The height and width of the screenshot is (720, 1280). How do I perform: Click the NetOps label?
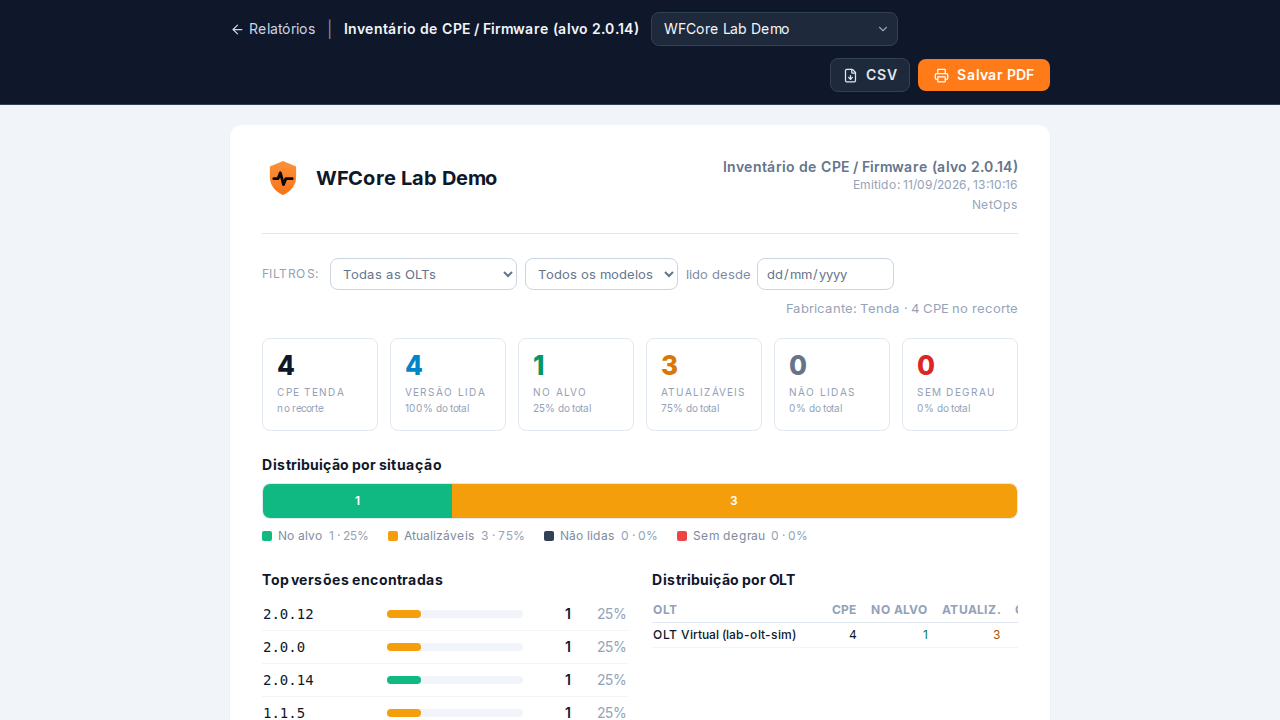coord(995,205)
